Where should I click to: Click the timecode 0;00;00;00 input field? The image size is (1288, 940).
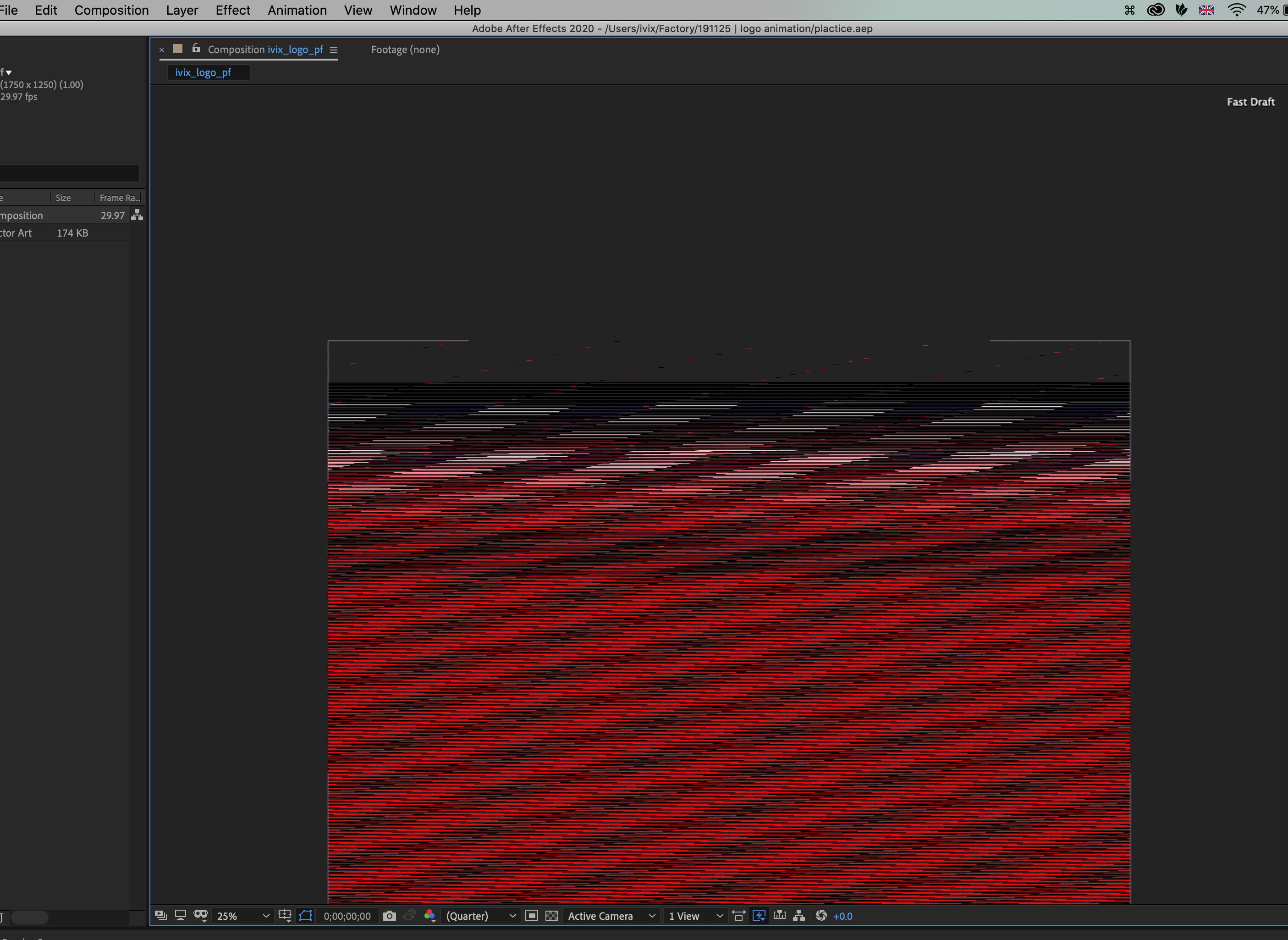(x=347, y=915)
